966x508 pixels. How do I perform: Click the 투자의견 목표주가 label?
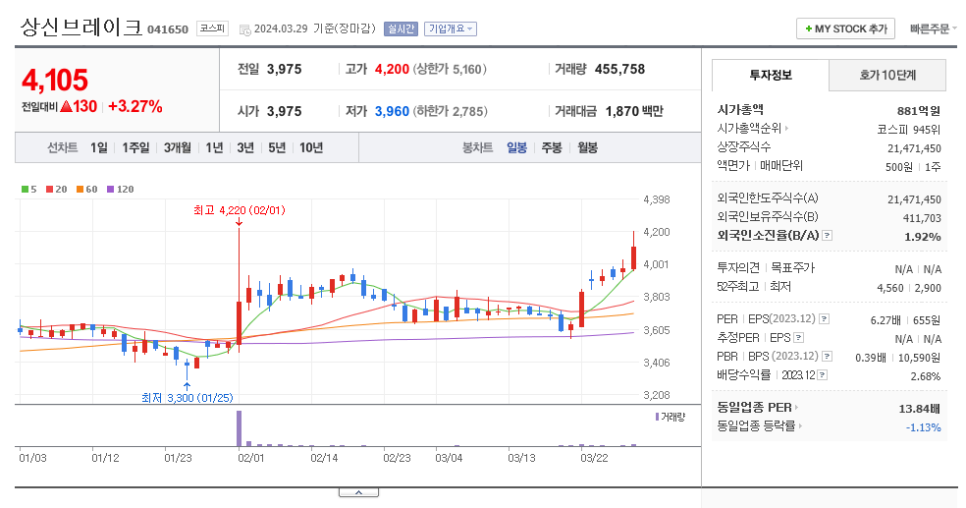point(765,268)
